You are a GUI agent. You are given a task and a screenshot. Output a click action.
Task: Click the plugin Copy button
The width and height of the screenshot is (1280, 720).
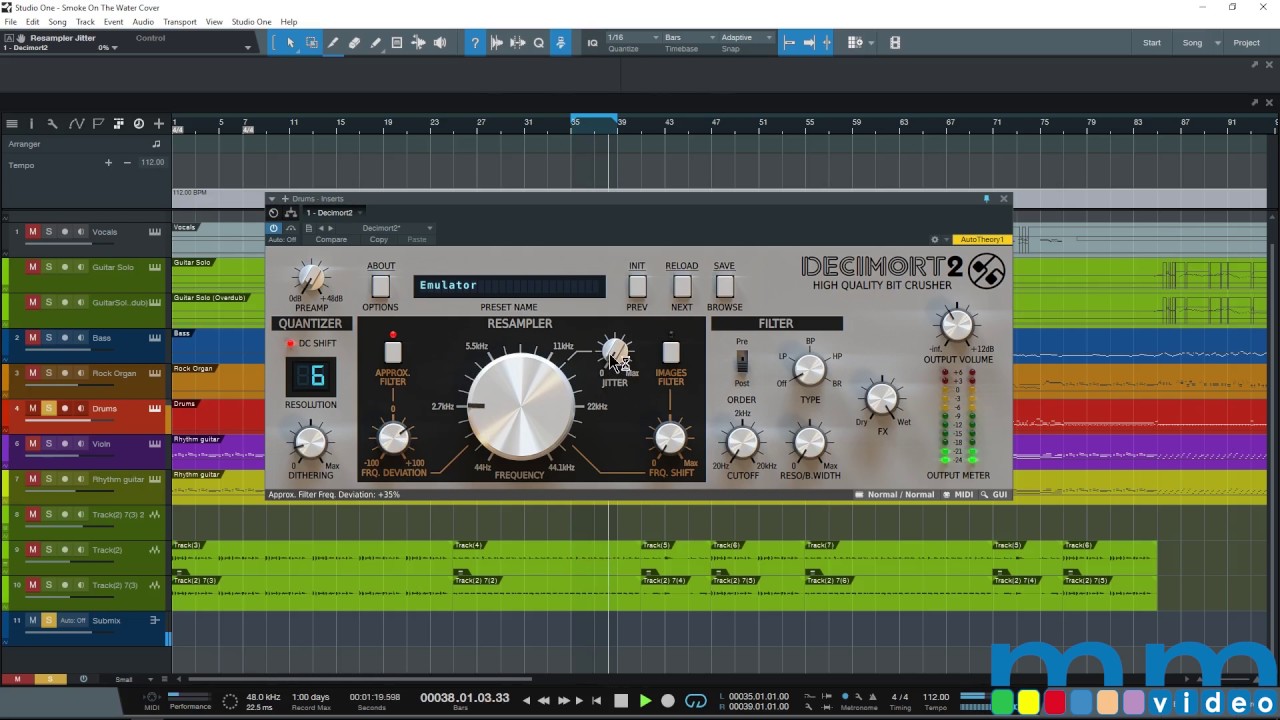pos(379,240)
